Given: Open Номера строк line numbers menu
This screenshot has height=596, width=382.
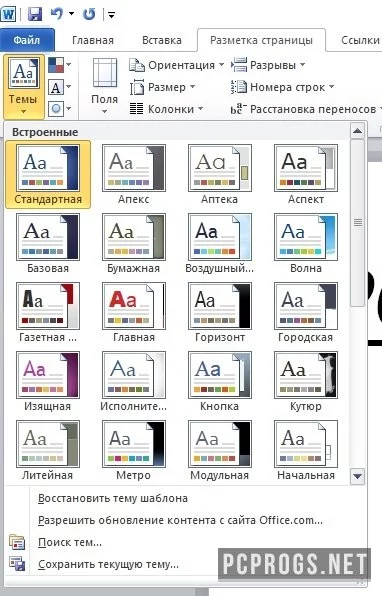Looking at the screenshot, I should pyautogui.click(x=282, y=87).
